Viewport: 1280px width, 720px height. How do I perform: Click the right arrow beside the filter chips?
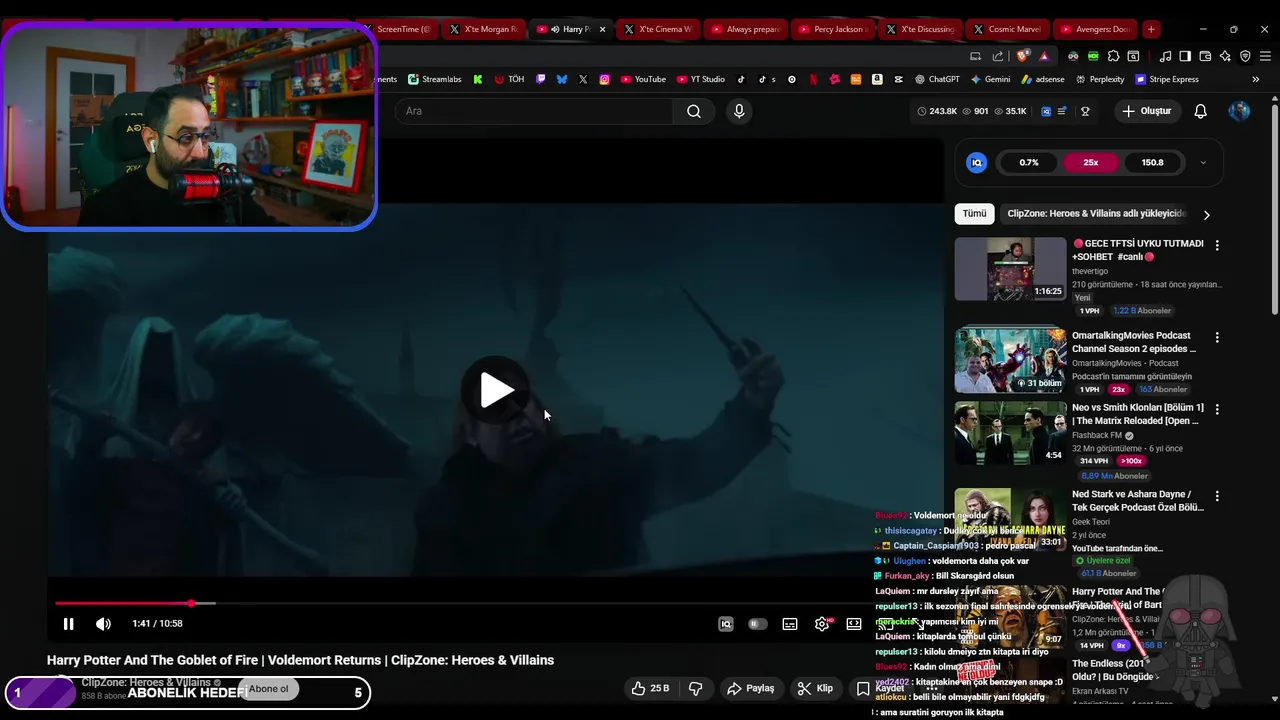click(1206, 214)
